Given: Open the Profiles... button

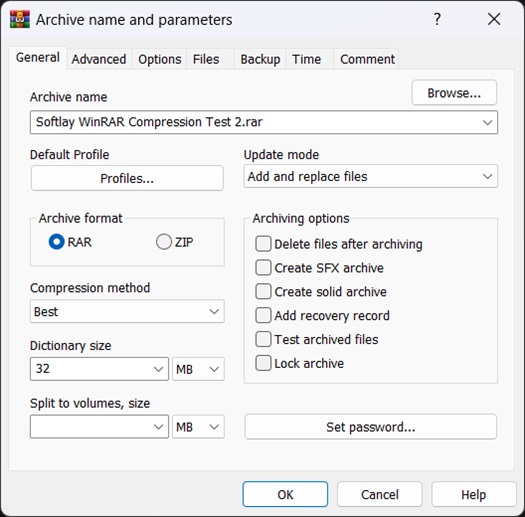Looking at the screenshot, I should [127, 178].
